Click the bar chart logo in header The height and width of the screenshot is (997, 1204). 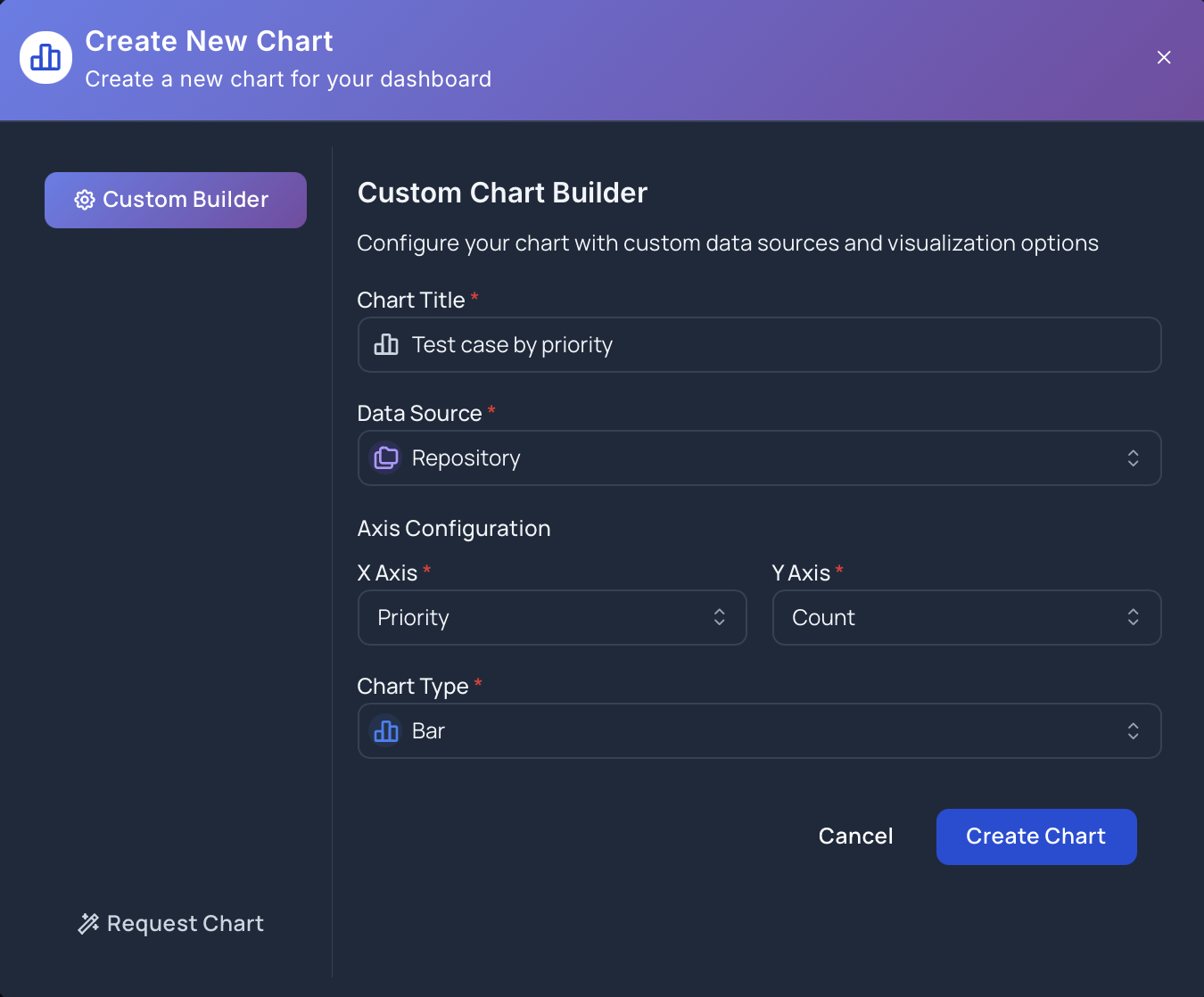45,57
